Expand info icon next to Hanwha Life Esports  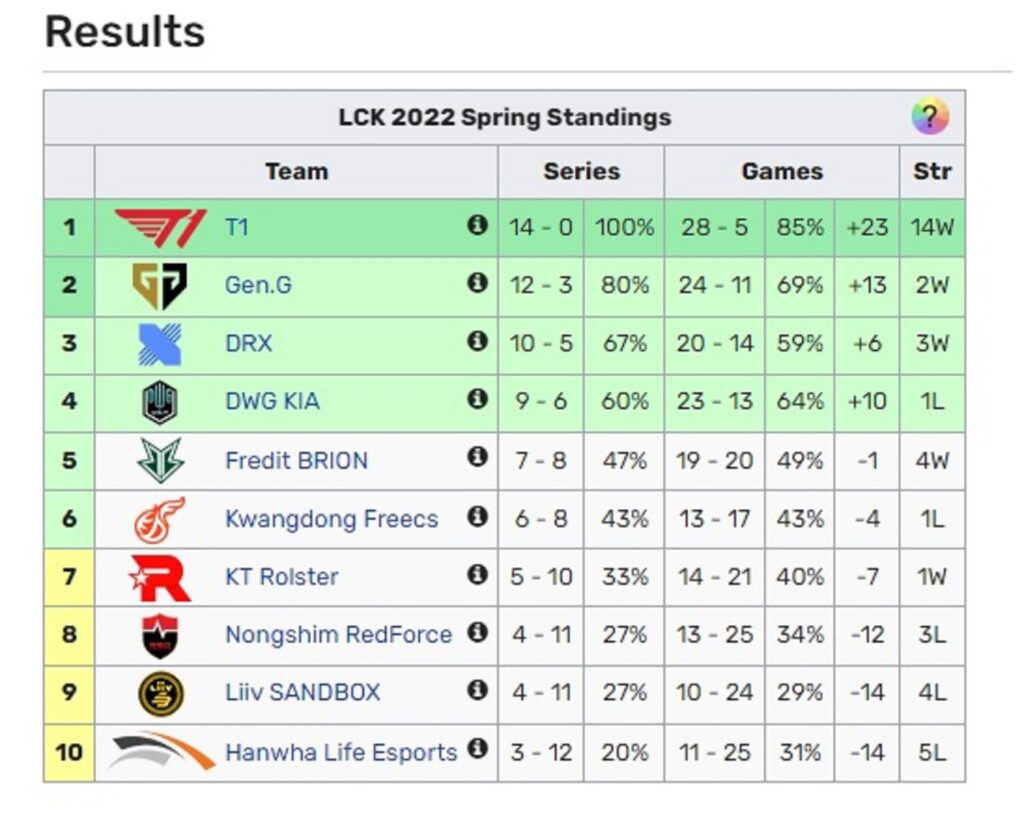coord(477,748)
